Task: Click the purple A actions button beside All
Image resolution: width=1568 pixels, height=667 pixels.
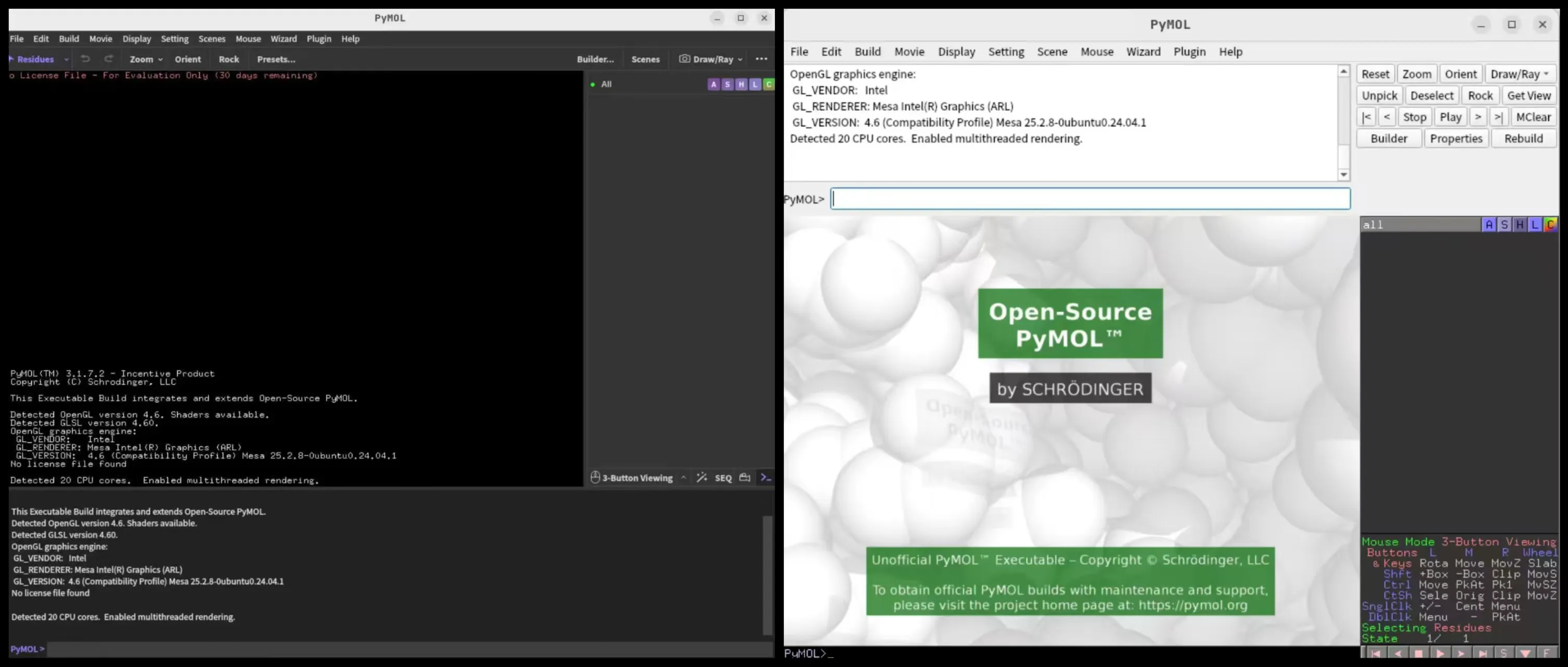Action: (713, 84)
